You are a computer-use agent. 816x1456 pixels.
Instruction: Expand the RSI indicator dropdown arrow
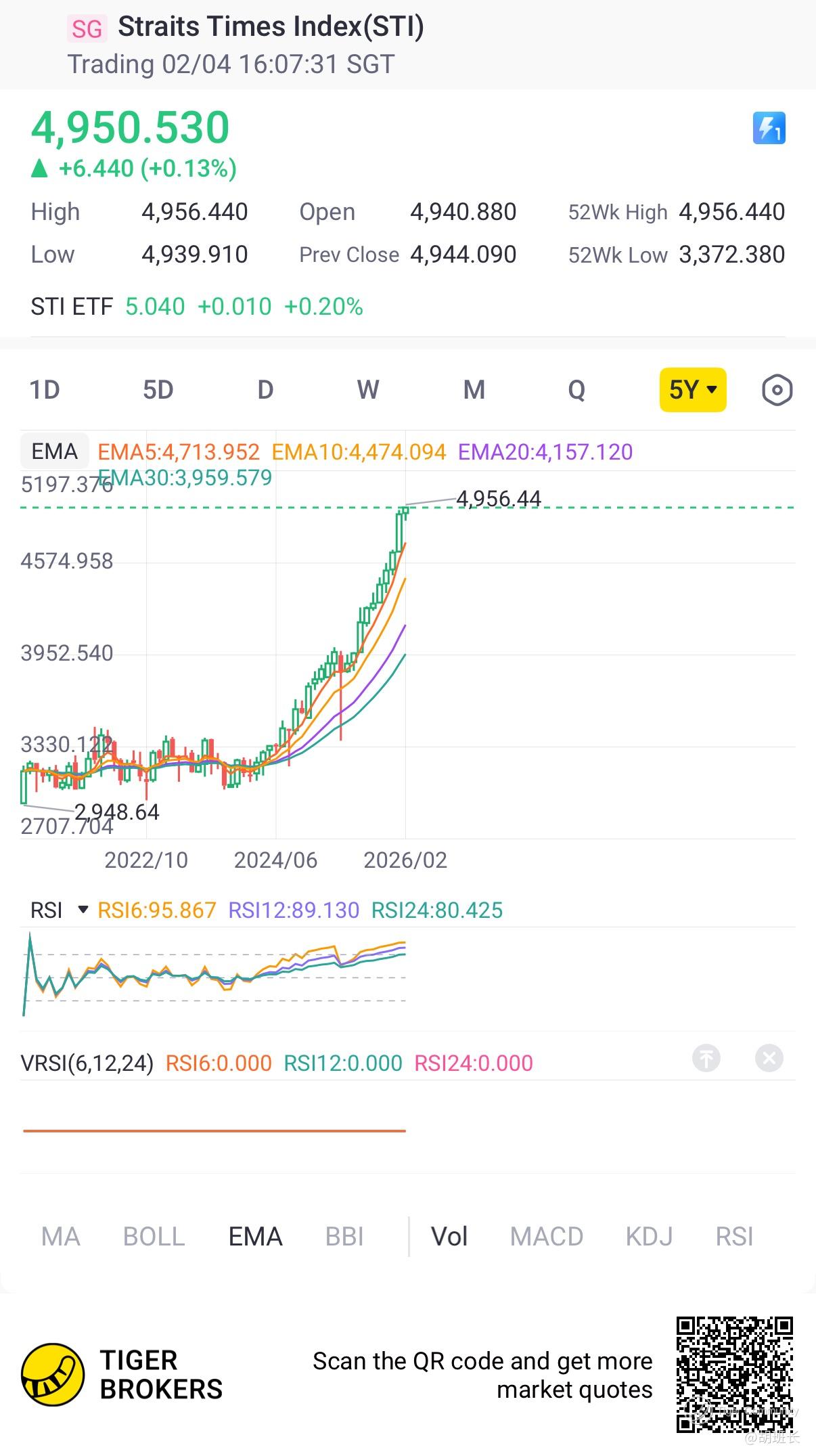tap(83, 910)
